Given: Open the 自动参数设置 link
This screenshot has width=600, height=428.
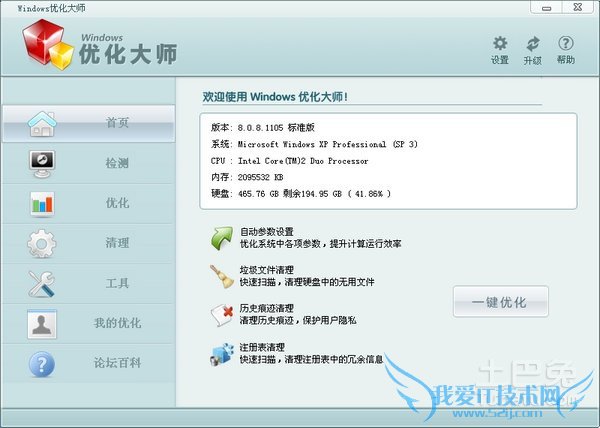Looking at the screenshot, I should 267,231.
